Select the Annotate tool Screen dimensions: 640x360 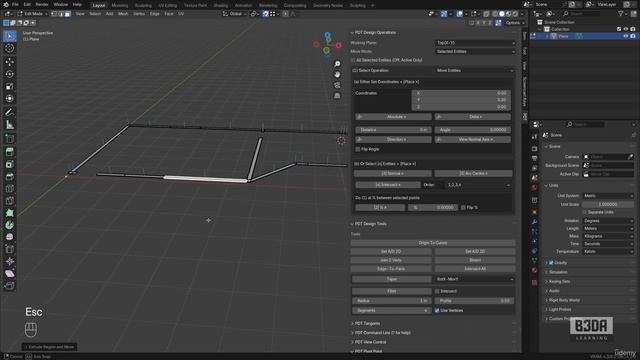coord(9,112)
